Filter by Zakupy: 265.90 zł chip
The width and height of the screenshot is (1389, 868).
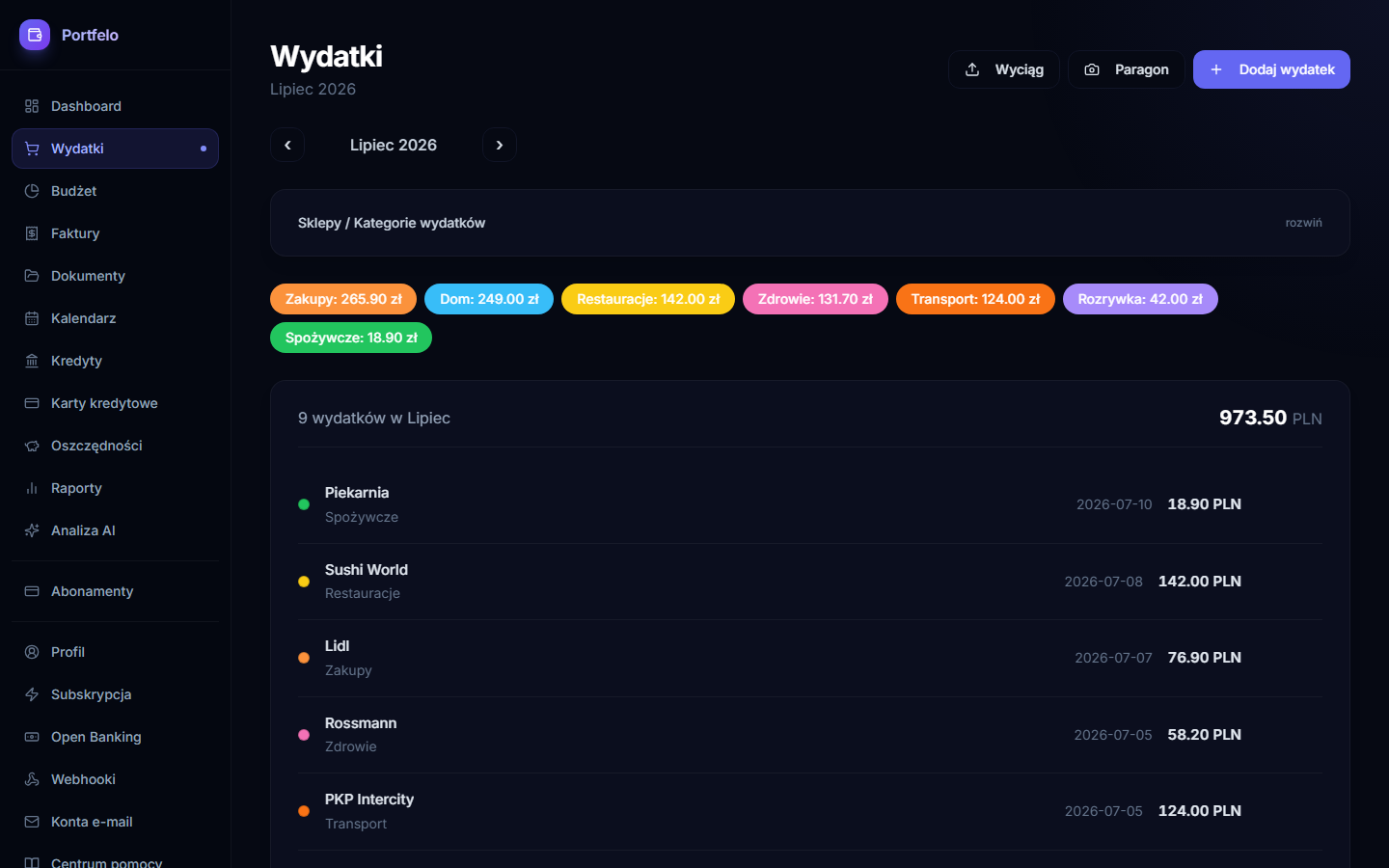click(343, 299)
